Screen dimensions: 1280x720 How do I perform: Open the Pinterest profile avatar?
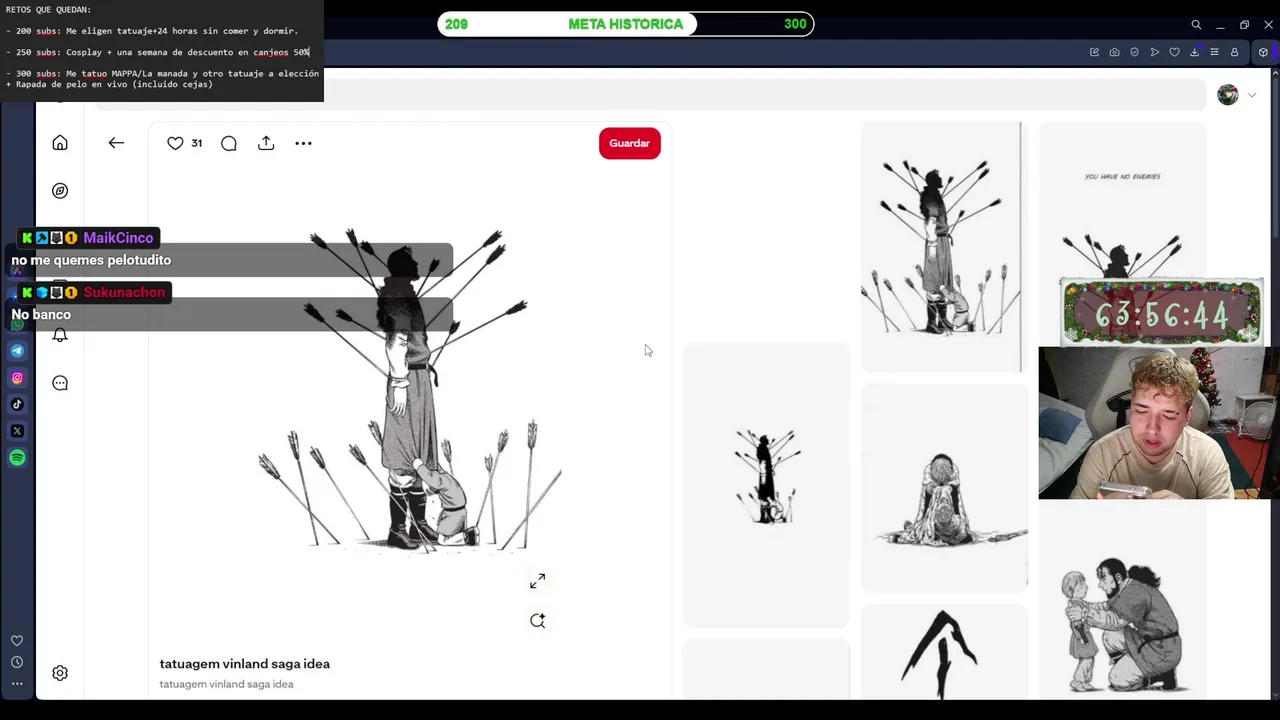pos(1228,95)
